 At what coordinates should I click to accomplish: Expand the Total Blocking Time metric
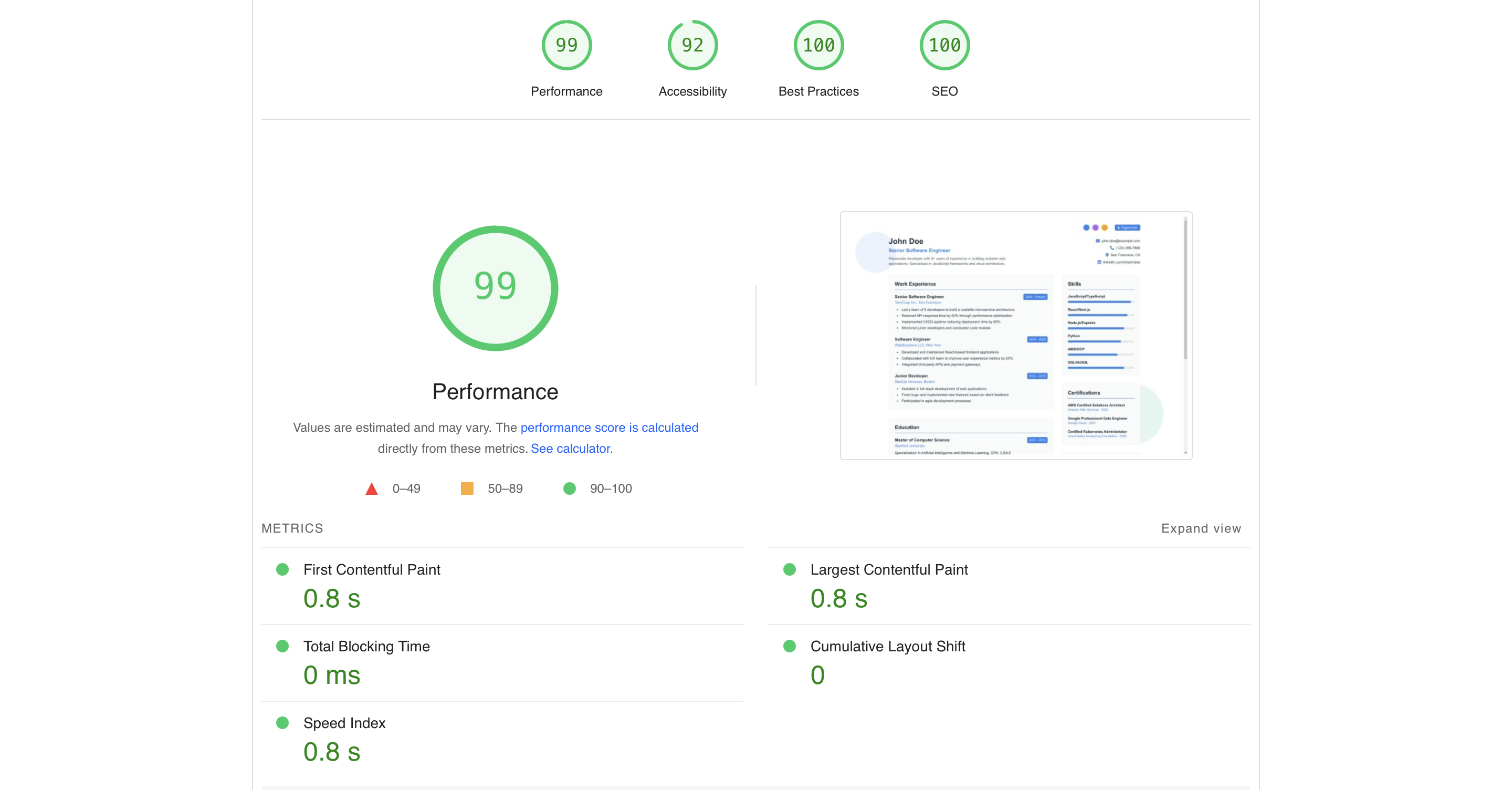[366, 646]
